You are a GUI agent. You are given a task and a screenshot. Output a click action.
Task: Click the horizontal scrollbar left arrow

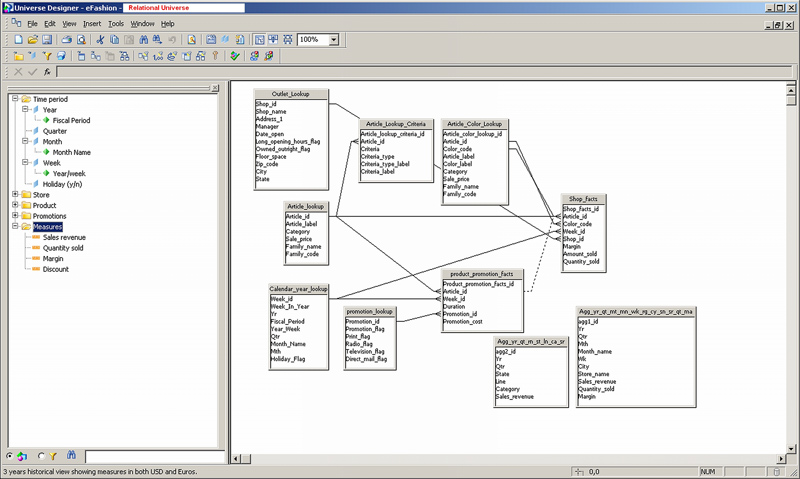[x=236, y=459]
